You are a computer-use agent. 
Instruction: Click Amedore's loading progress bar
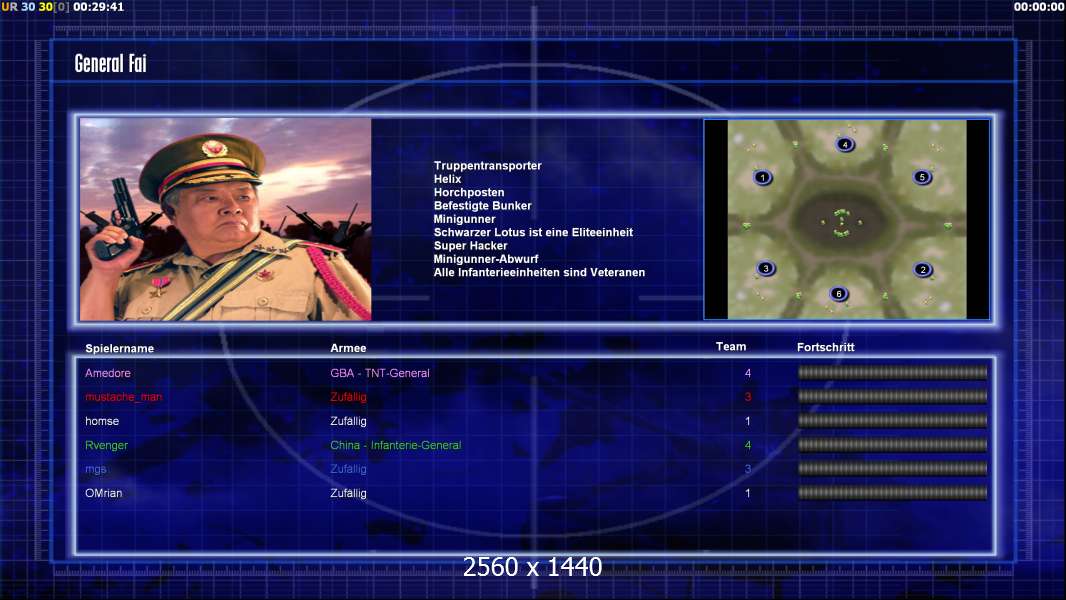click(x=892, y=372)
